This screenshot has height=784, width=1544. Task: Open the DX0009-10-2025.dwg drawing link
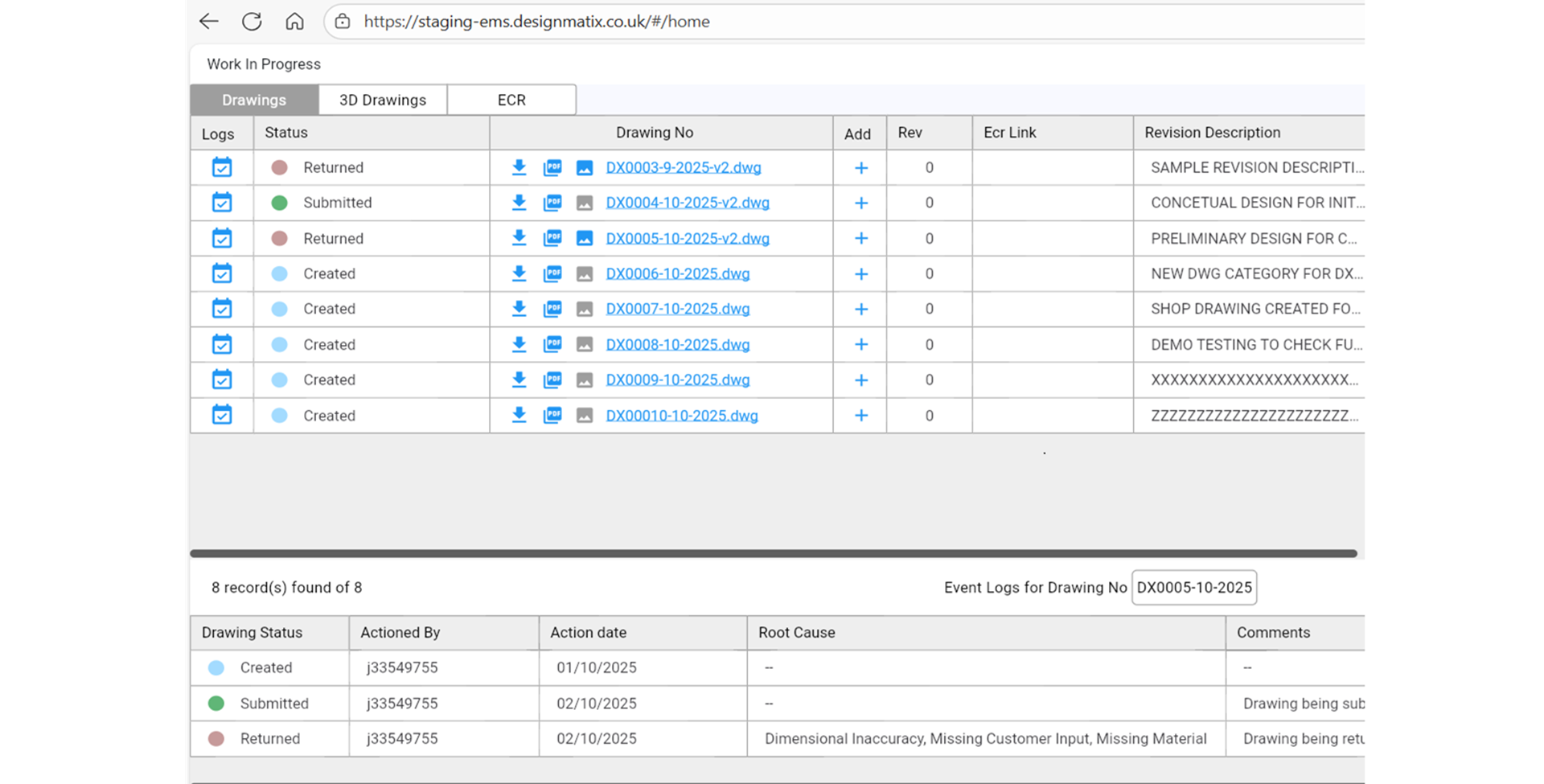tap(677, 380)
